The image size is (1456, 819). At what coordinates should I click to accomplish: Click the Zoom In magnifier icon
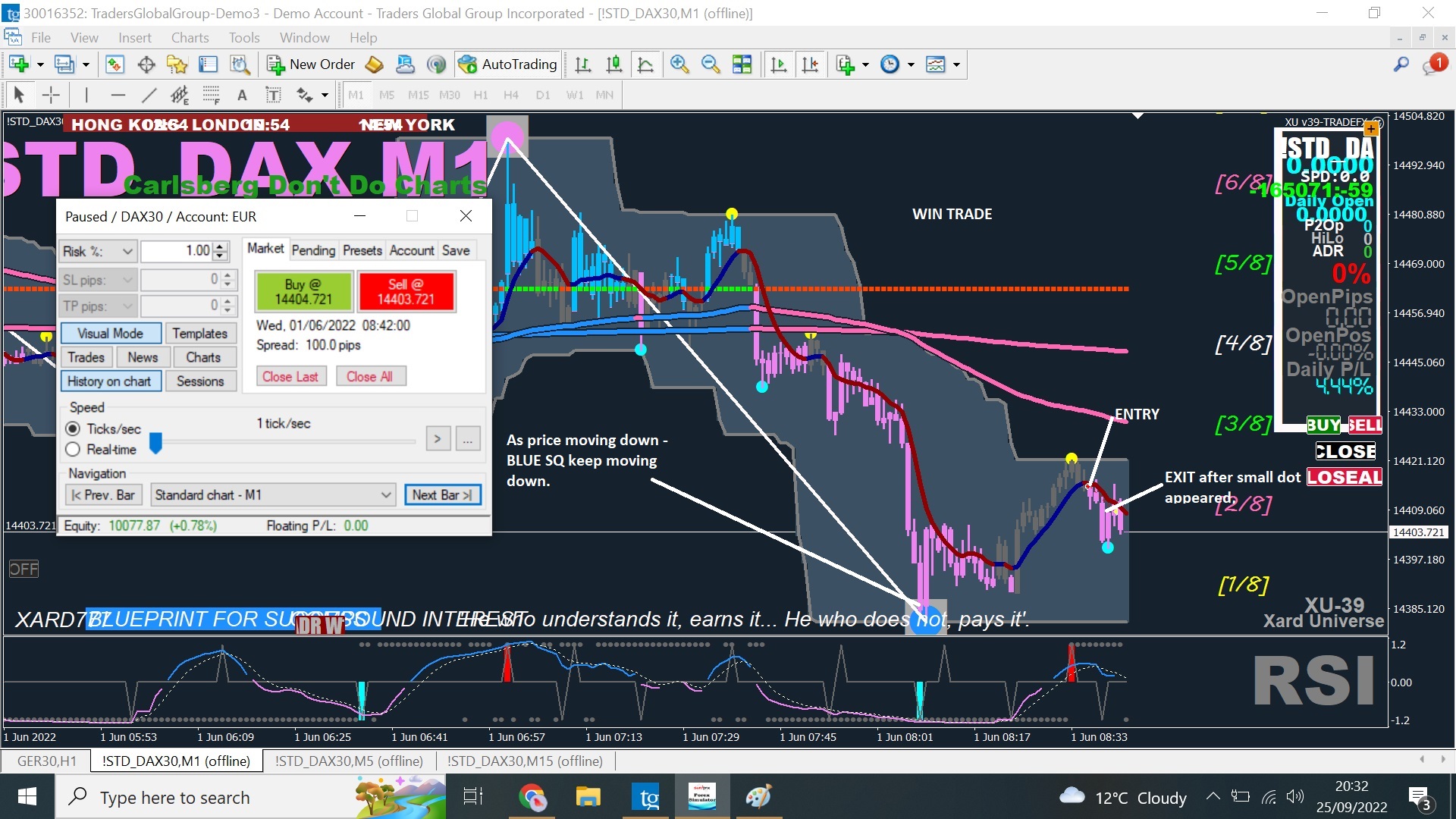click(x=679, y=64)
